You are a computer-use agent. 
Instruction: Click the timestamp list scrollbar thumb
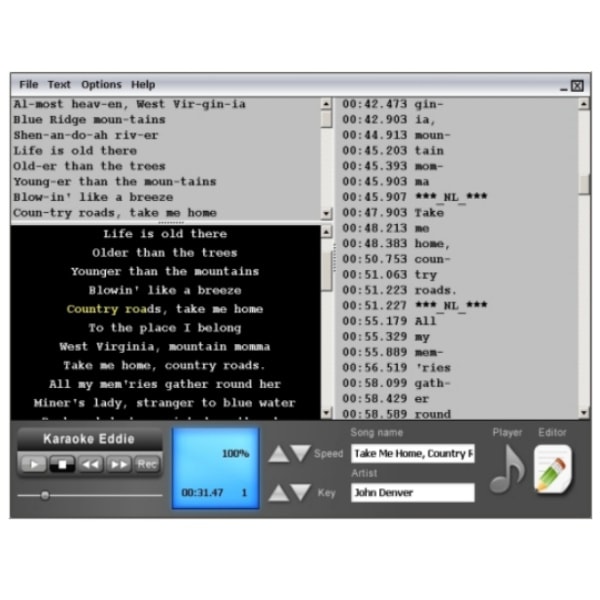point(584,184)
